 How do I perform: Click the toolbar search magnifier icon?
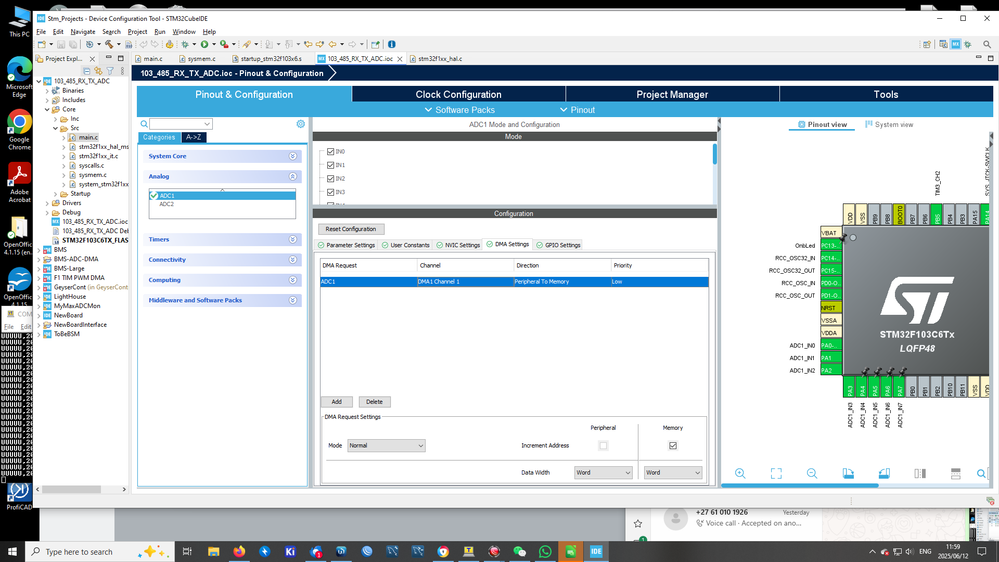coord(987,45)
